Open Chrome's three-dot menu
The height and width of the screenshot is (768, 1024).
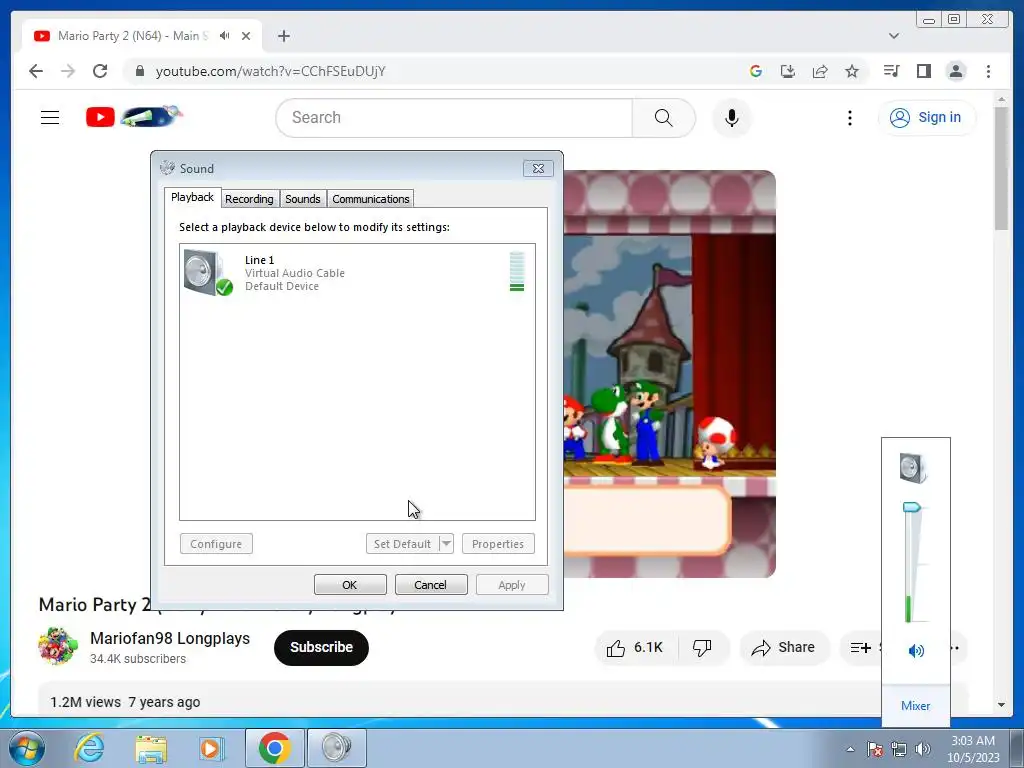pos(988,71)
